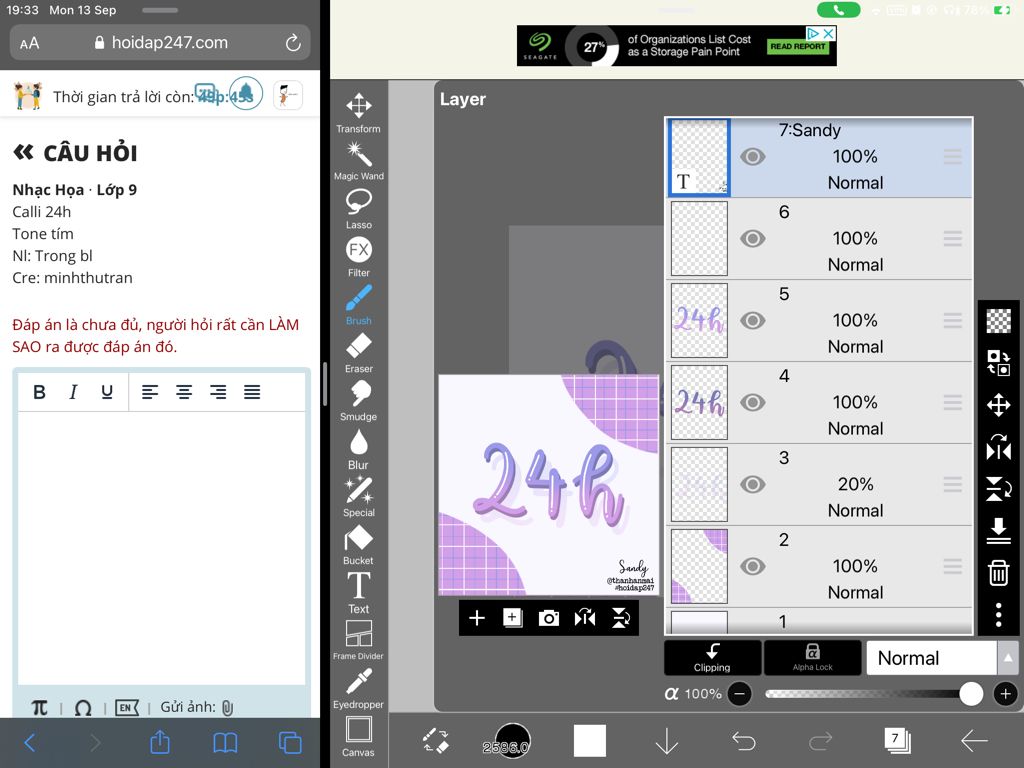
Task: Hide layer 7:Sandy with eye icon
Action: click(752, 157)
